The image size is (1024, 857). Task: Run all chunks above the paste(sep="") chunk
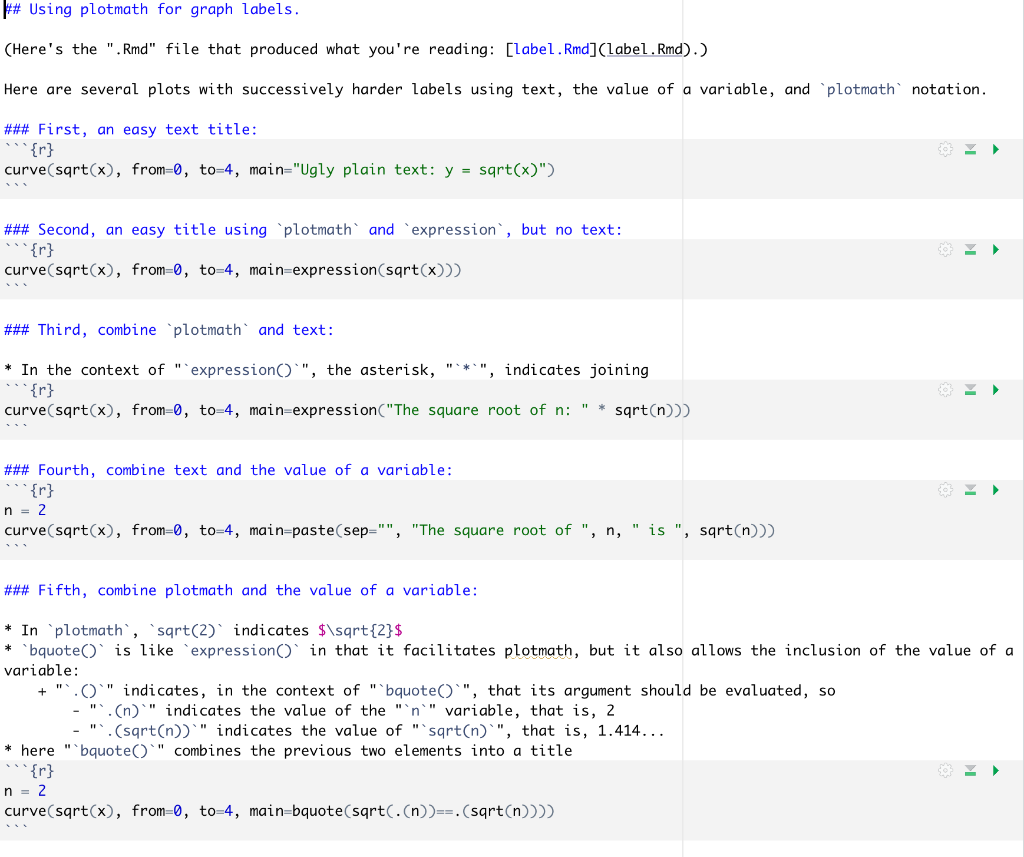coord(970,490)
